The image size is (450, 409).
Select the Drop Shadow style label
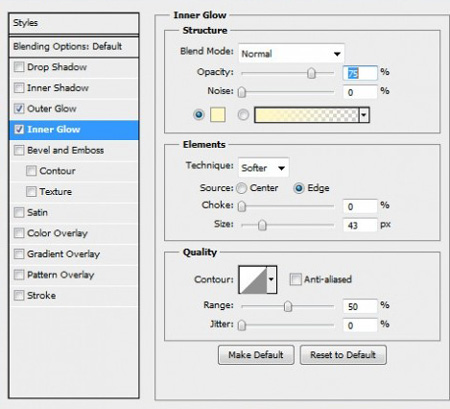point(57,67)
